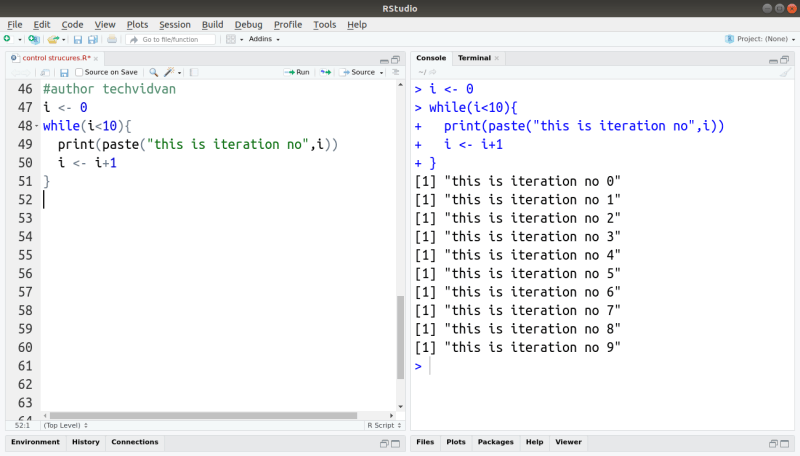
Task: Maximize the Files pane
Action: [785, 444]
